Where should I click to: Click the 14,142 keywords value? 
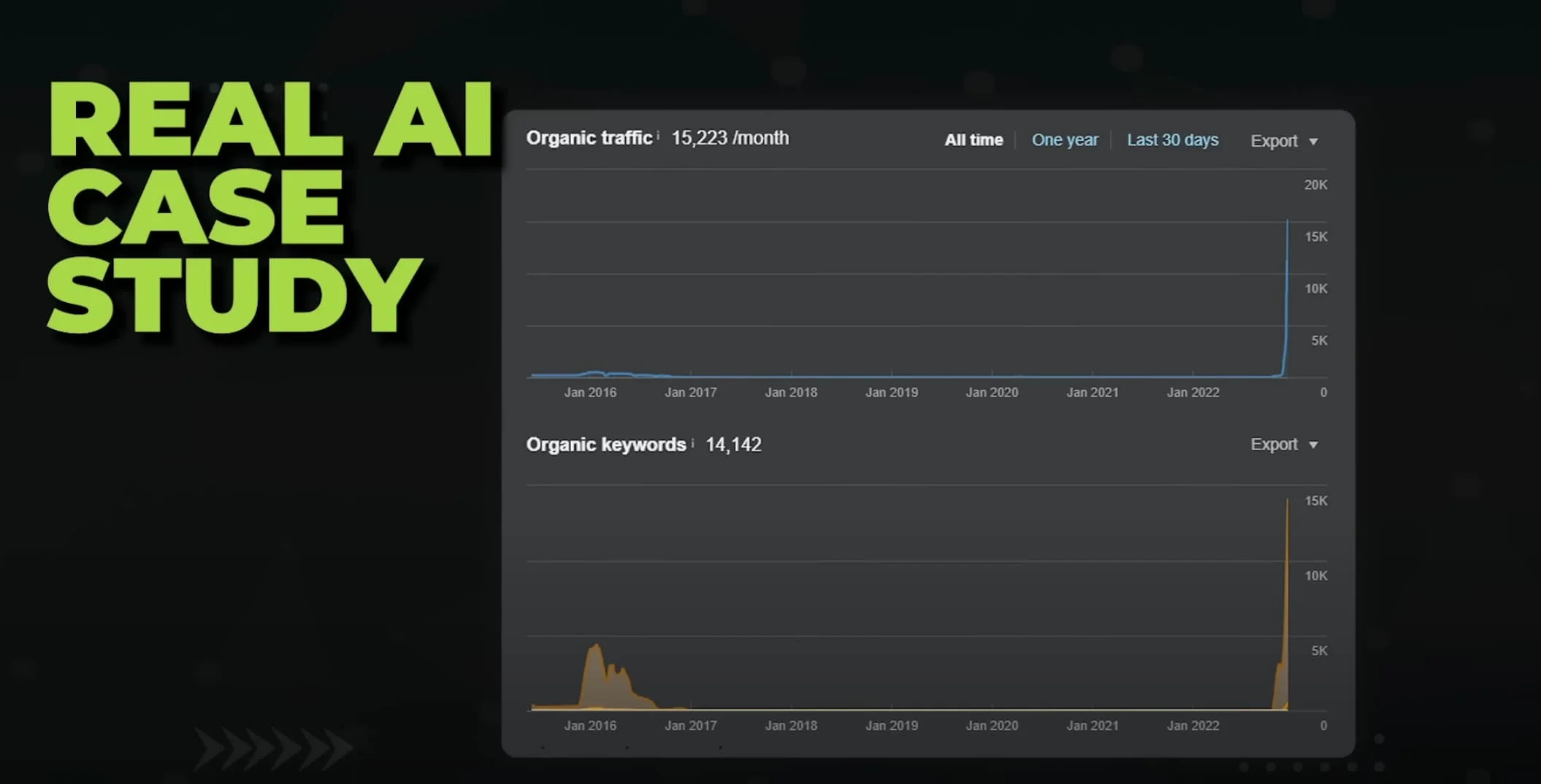tap(733, 445)
